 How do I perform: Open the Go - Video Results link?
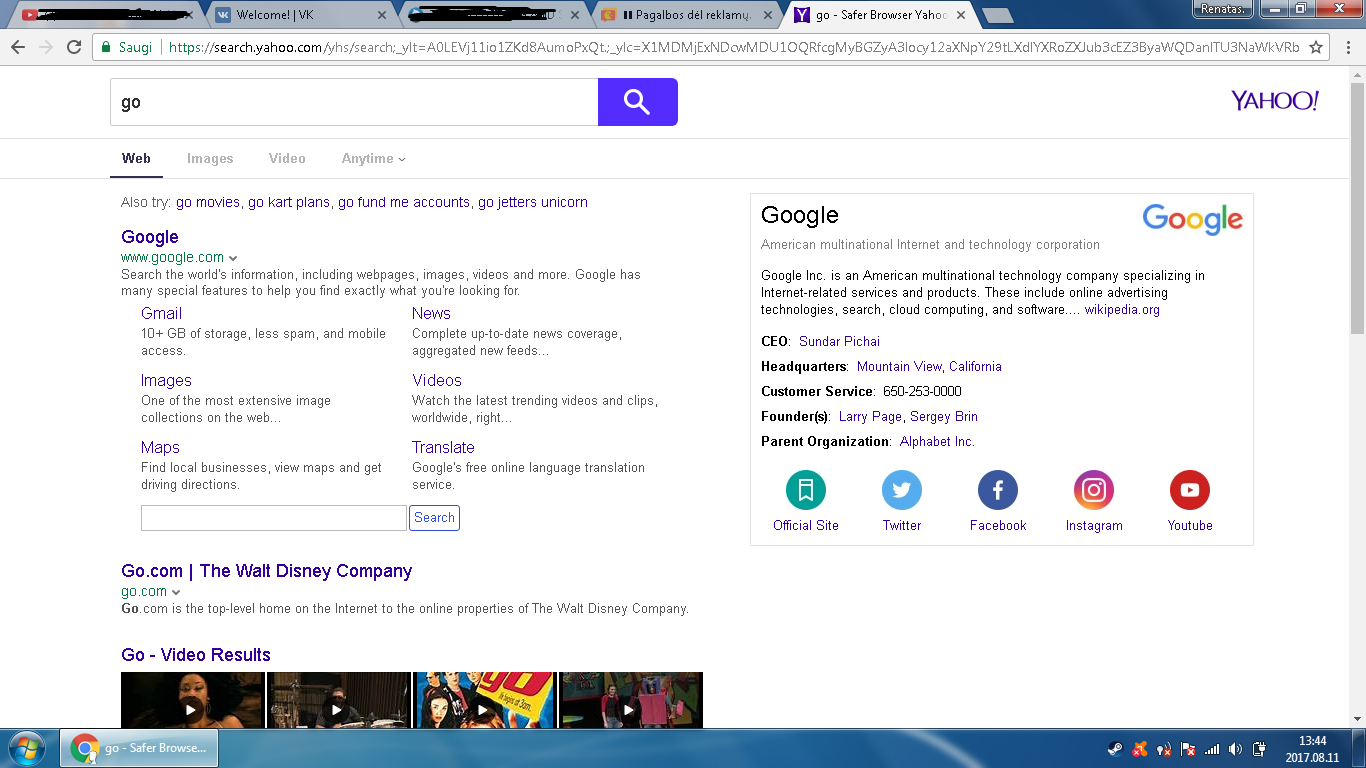196,655
